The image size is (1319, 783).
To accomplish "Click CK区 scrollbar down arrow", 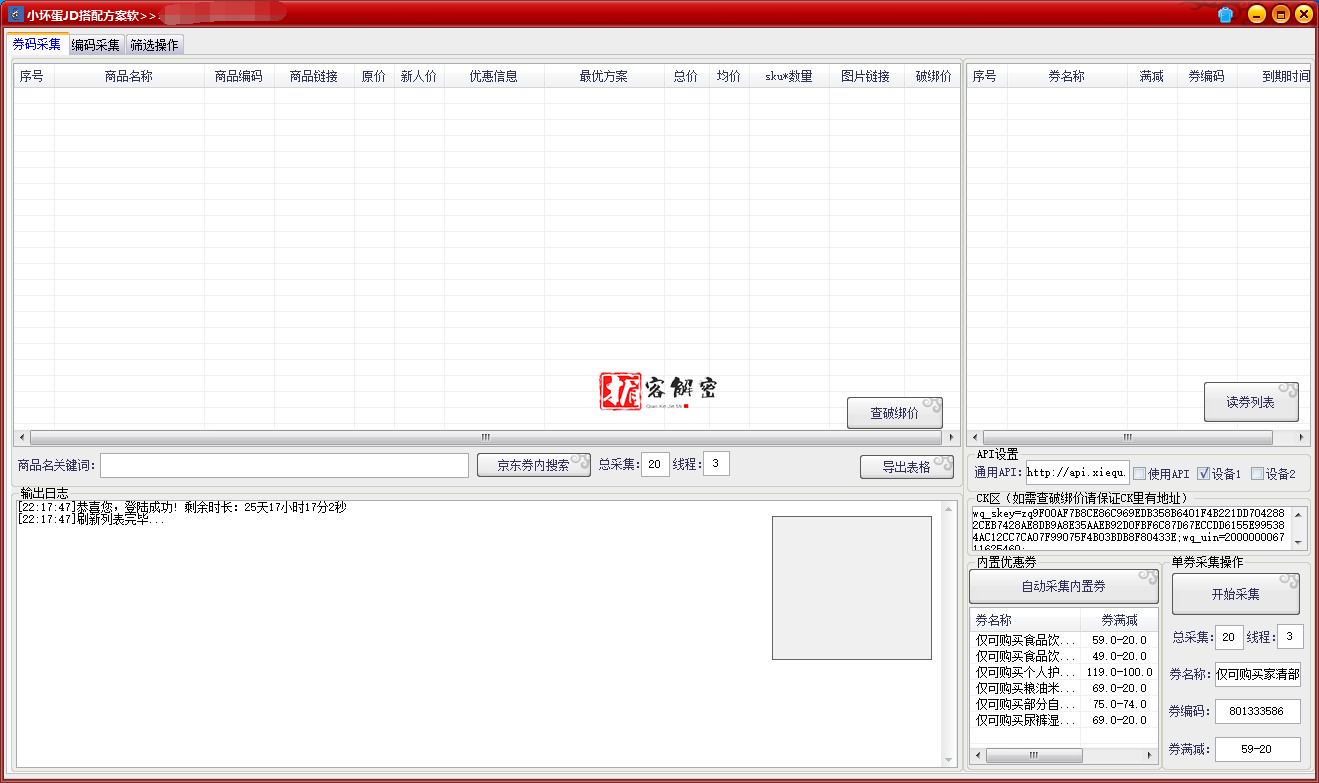I will click(x=1299, y=541).
